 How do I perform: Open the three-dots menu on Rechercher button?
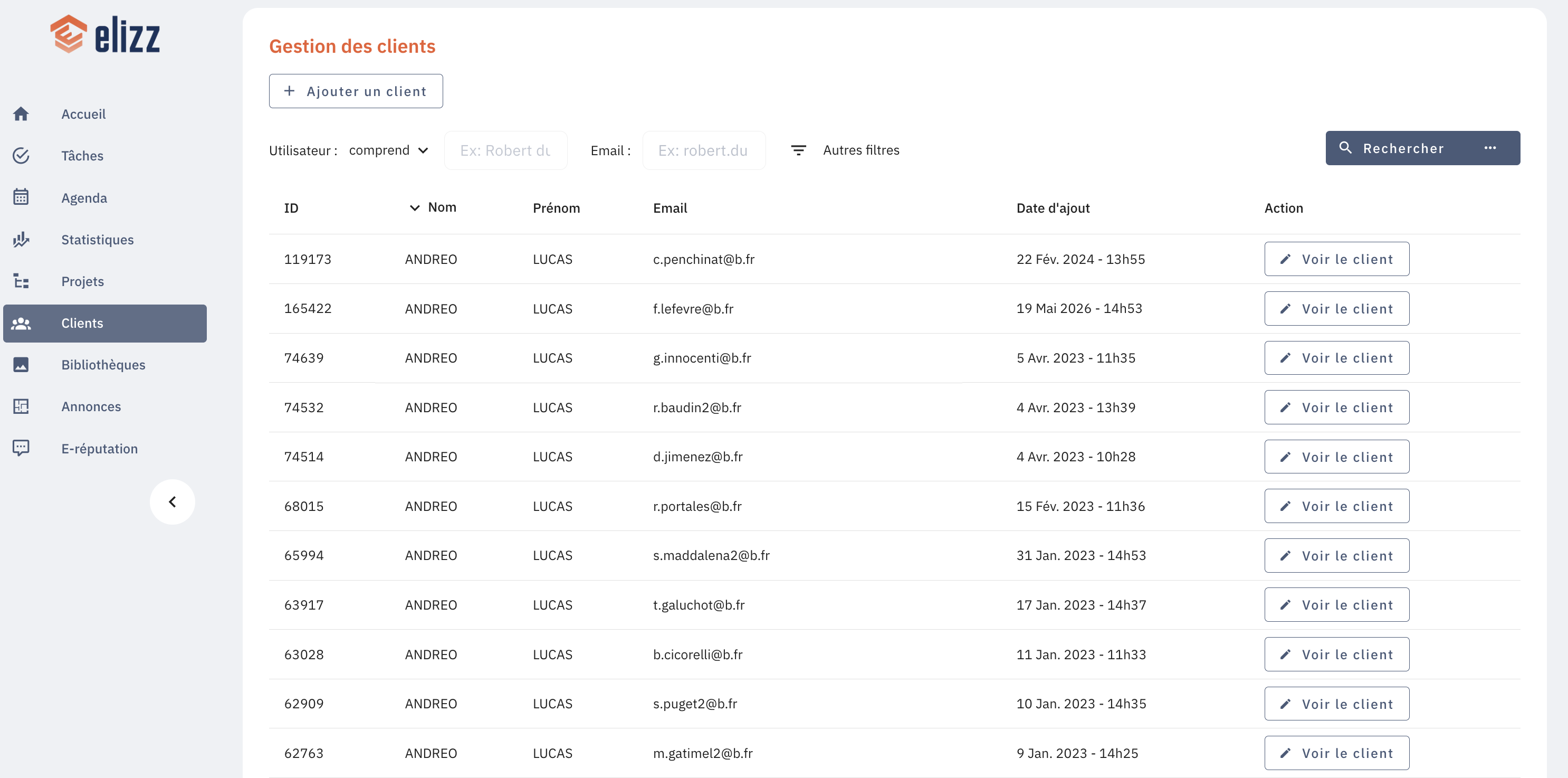point(1489,148)
